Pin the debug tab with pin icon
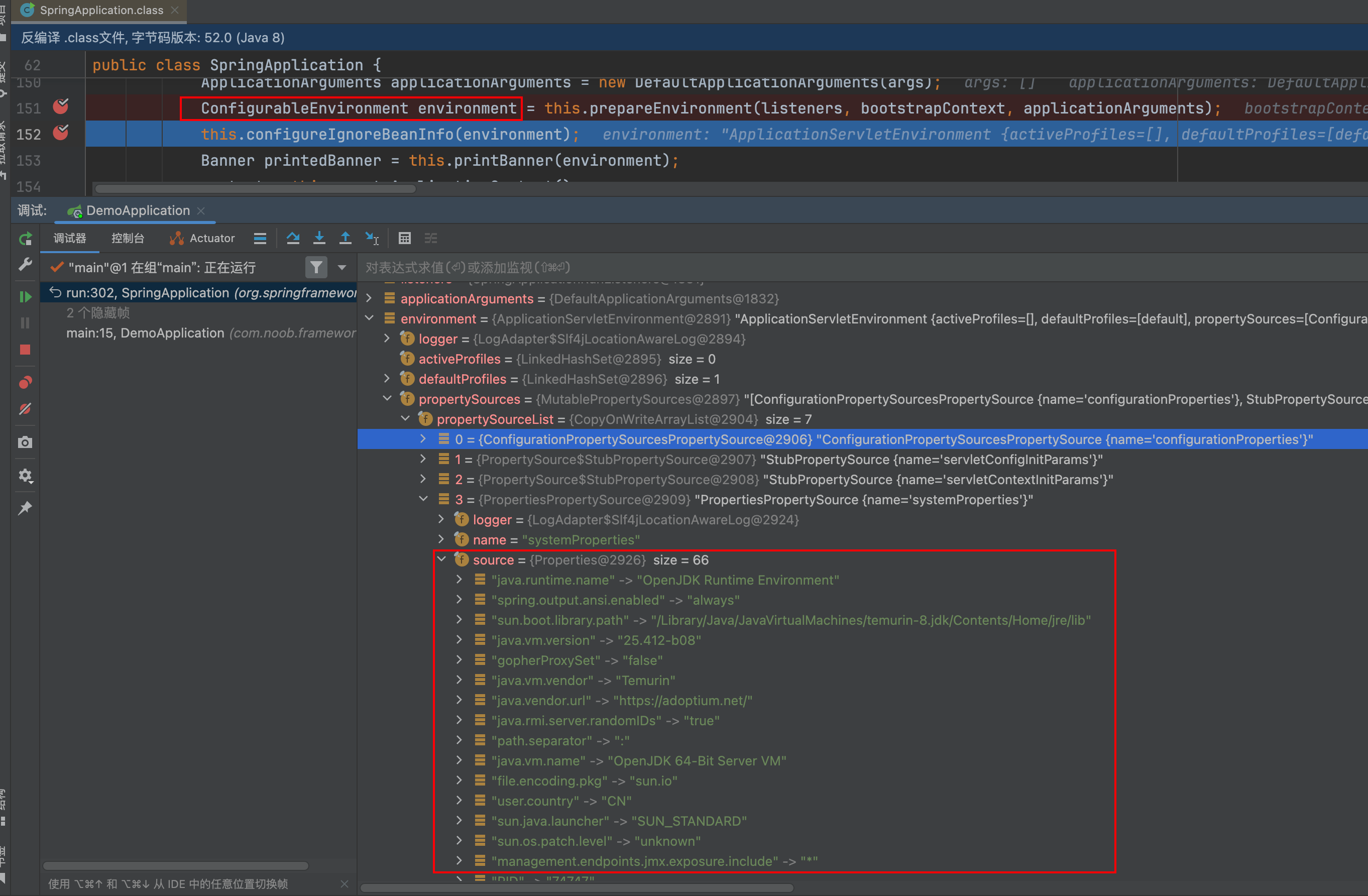 [x=25, y=508]
